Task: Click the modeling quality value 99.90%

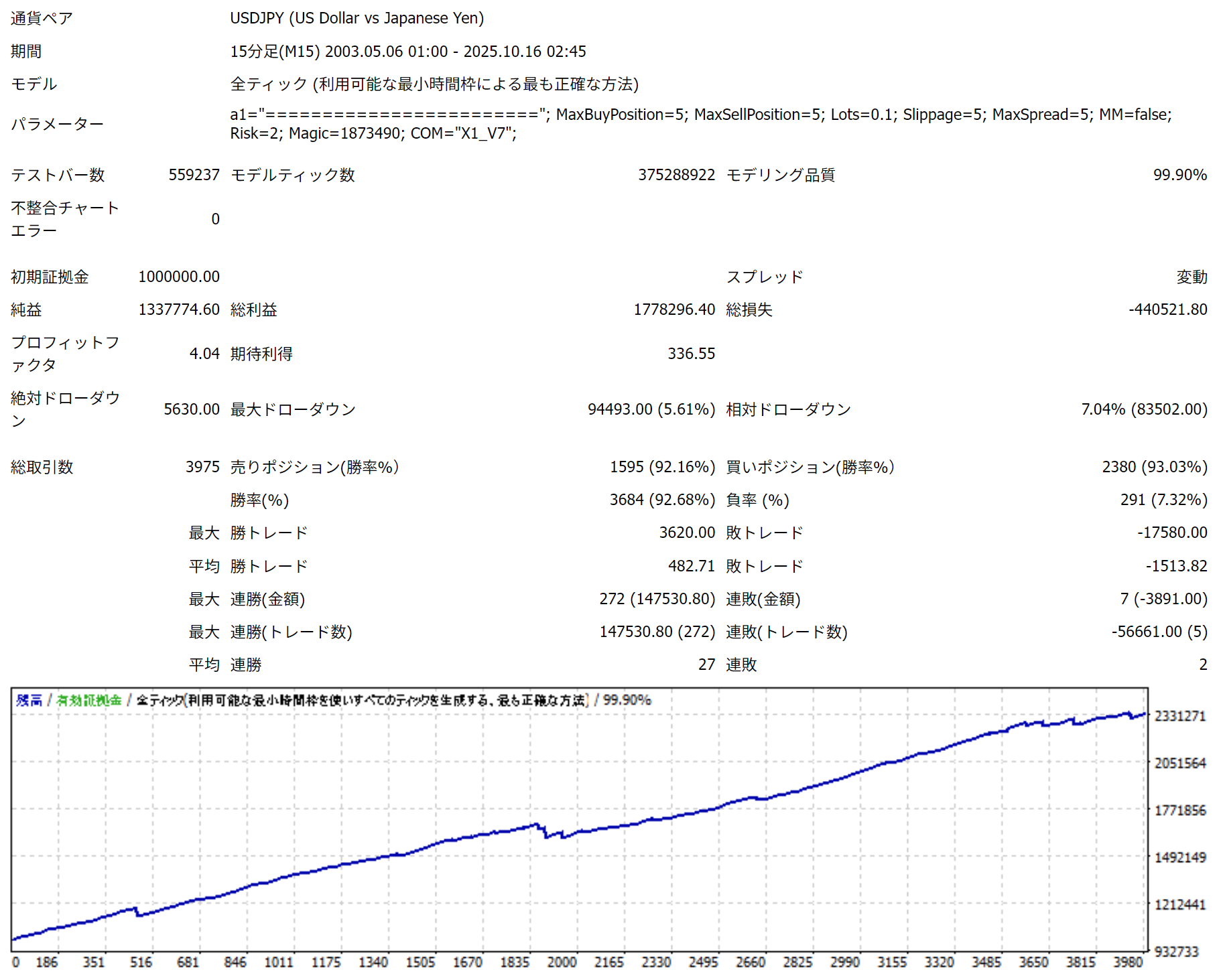Action: [x=1179, y=175]
